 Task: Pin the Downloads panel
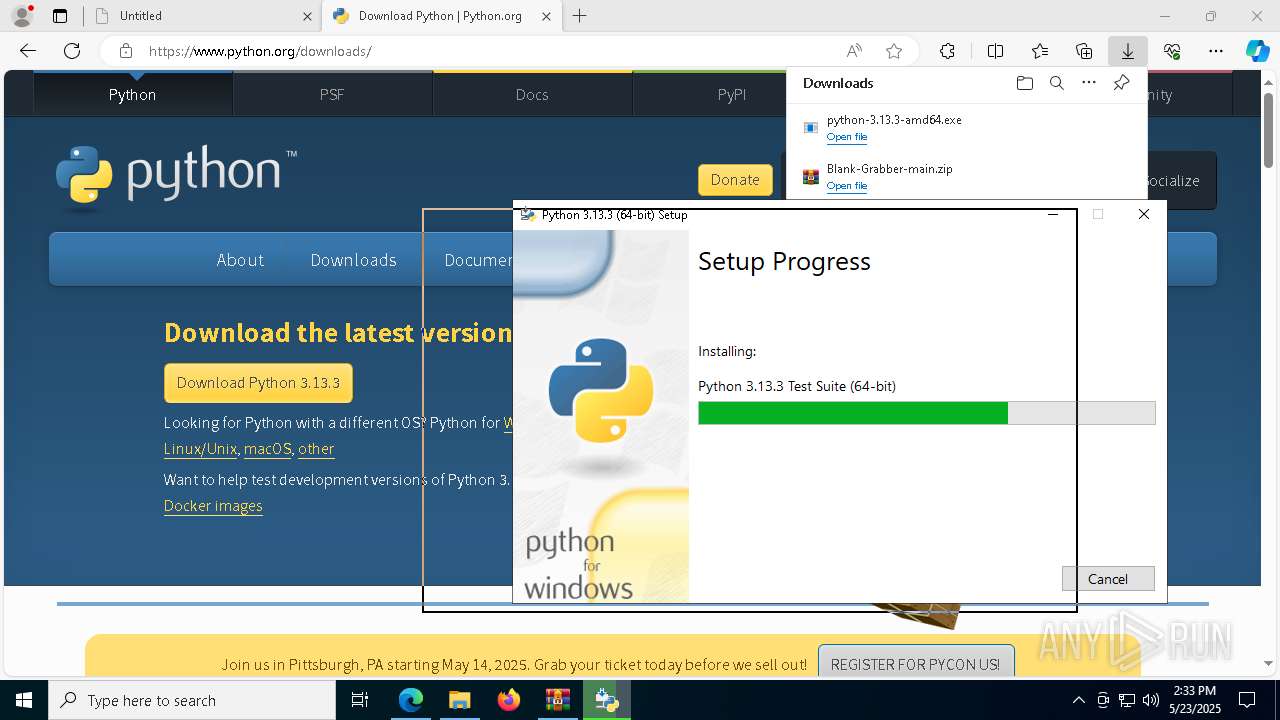click(1121, 83)
